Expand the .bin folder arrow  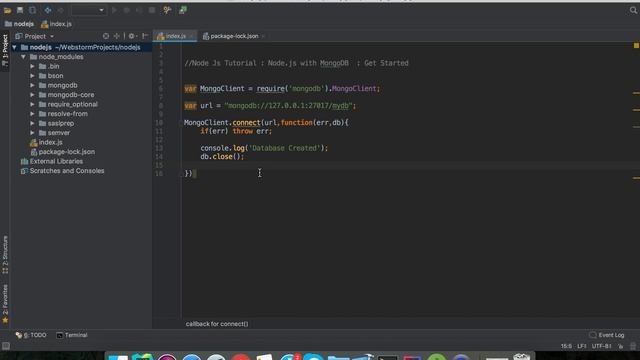pos(32,66)
